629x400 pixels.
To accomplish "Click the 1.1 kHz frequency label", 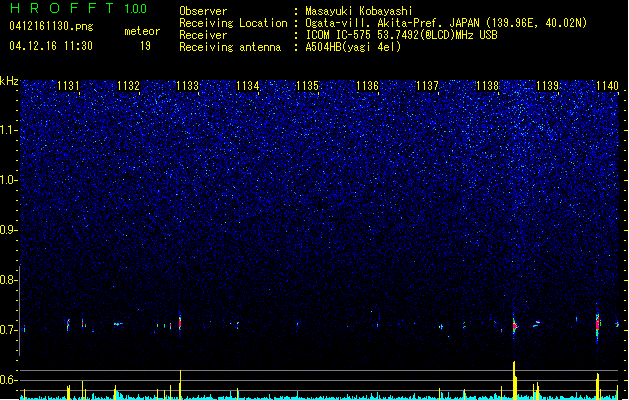I will pyautogui.click(x=9, y=130).
